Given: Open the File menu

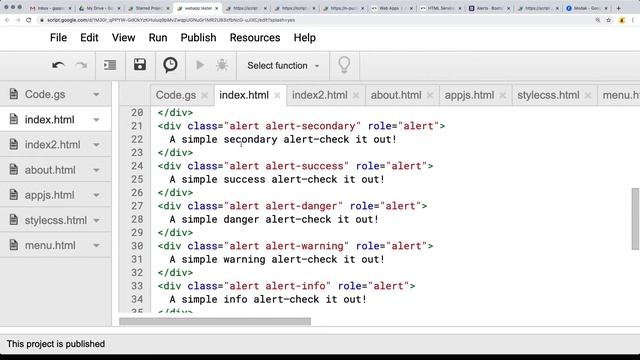Looking at the screenshot, I should [58, 38].
